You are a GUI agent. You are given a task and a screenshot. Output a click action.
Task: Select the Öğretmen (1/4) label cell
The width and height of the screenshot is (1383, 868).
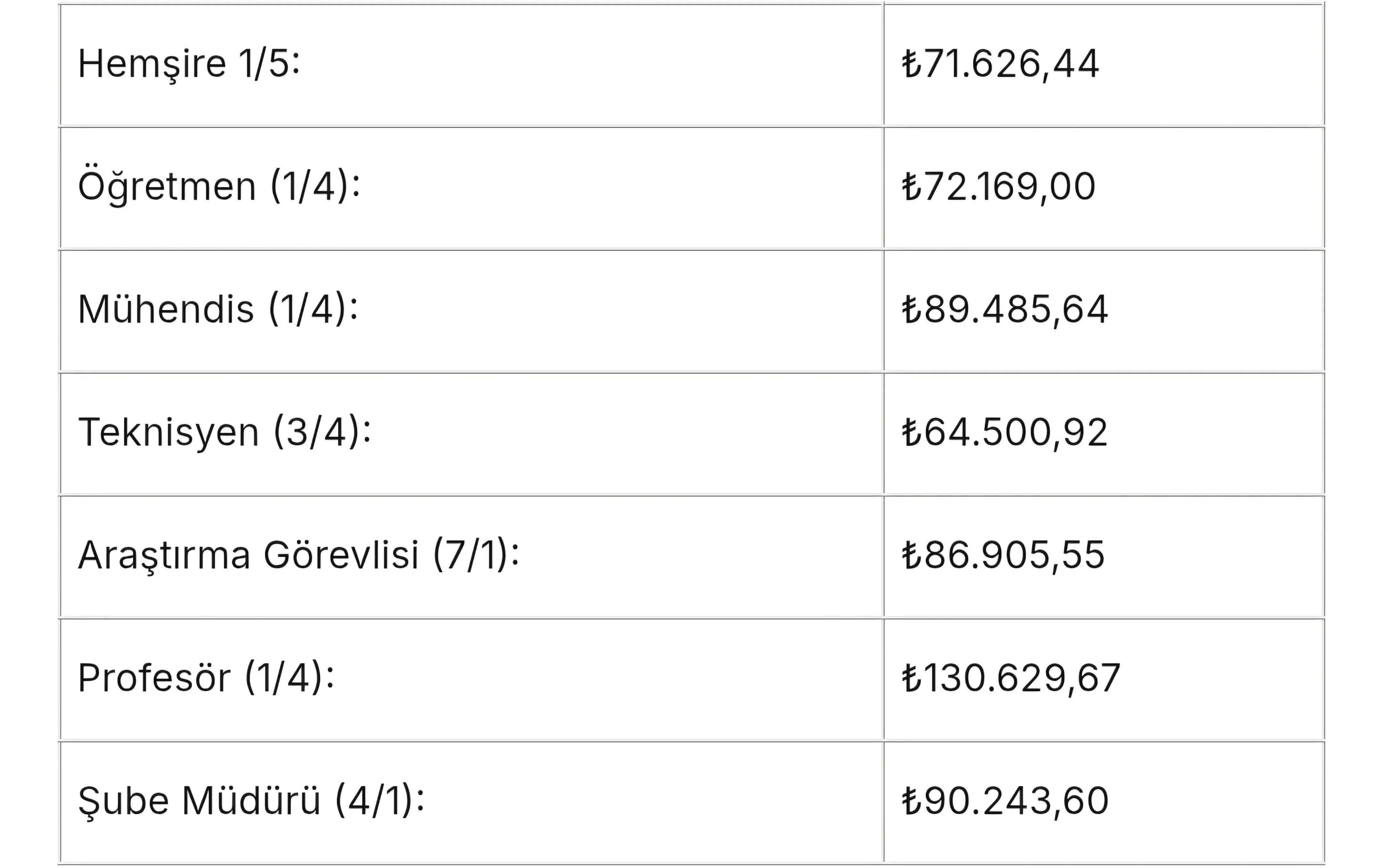(x=219, y=187)
